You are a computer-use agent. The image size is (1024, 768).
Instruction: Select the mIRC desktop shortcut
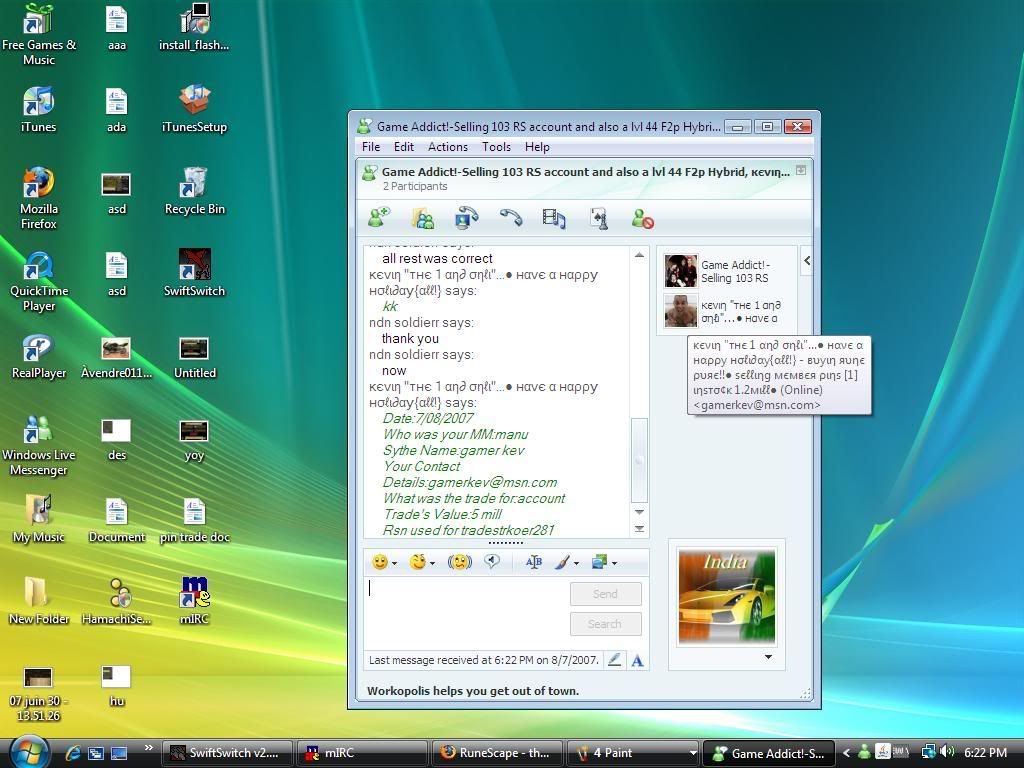195,601
